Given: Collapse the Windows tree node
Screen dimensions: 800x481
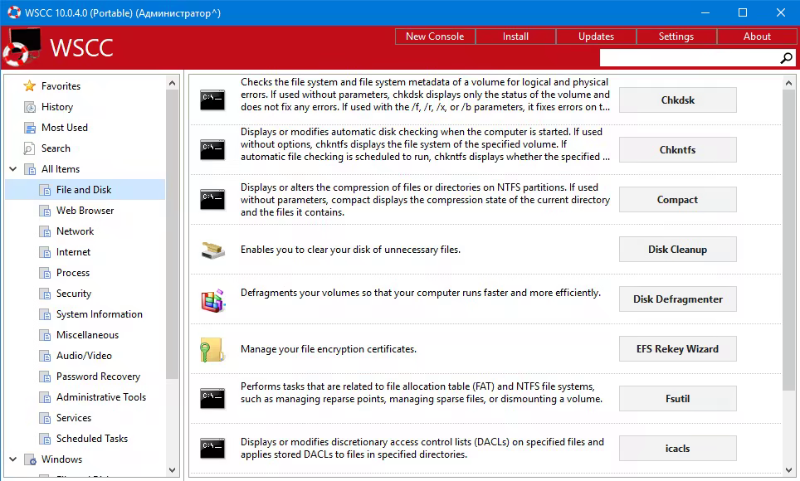Looking at the screenshot, I should click(13, 459).
